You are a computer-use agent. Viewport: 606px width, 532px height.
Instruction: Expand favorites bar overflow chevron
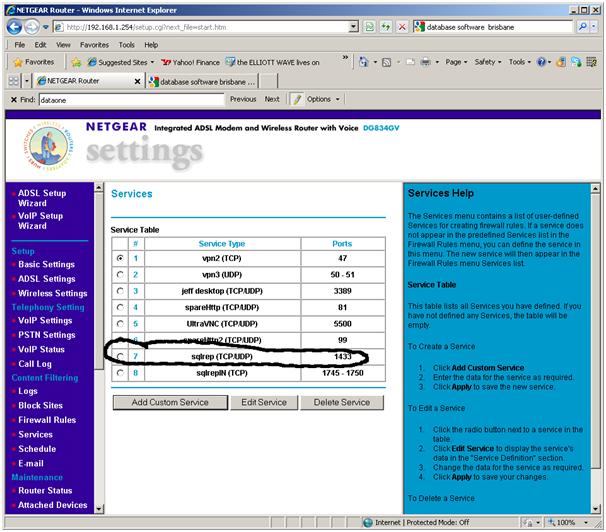tap(345, 58)
